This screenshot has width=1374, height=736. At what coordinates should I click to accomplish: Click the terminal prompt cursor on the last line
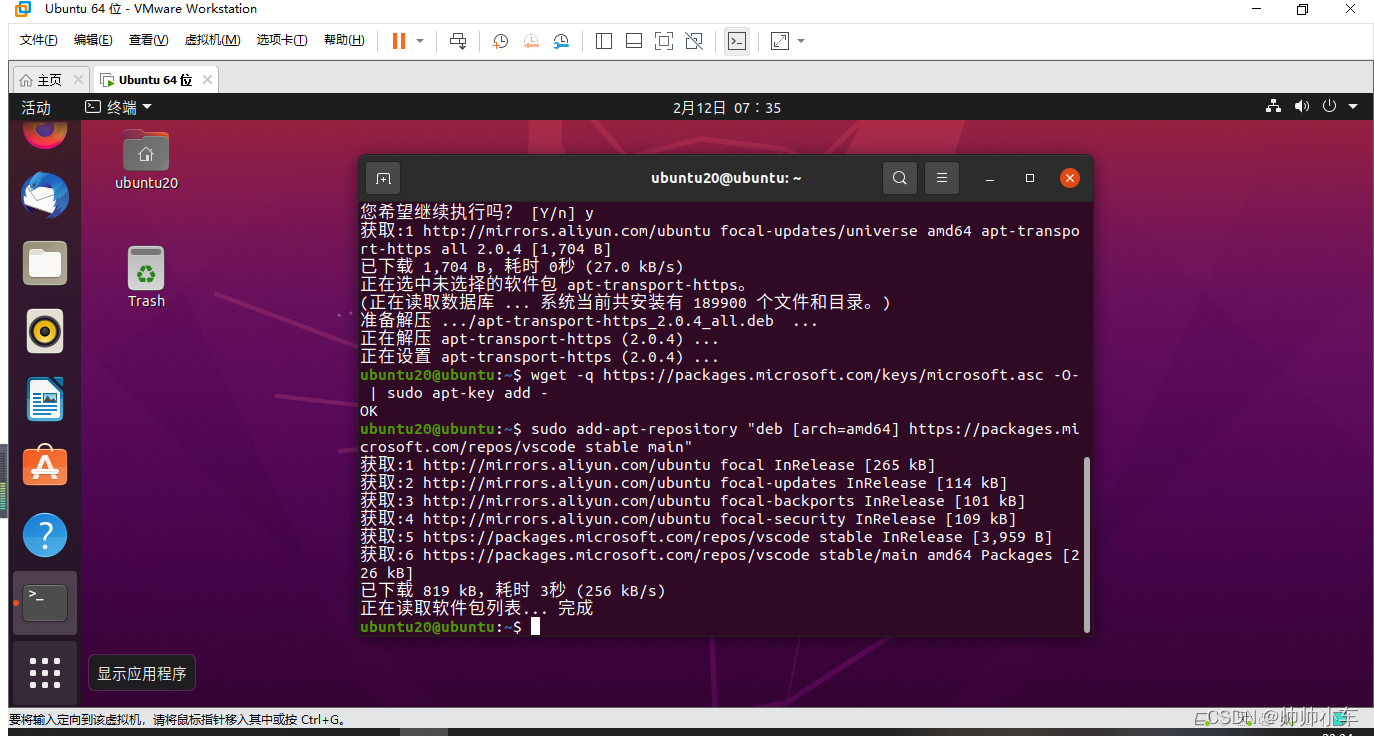coord(536,626)
